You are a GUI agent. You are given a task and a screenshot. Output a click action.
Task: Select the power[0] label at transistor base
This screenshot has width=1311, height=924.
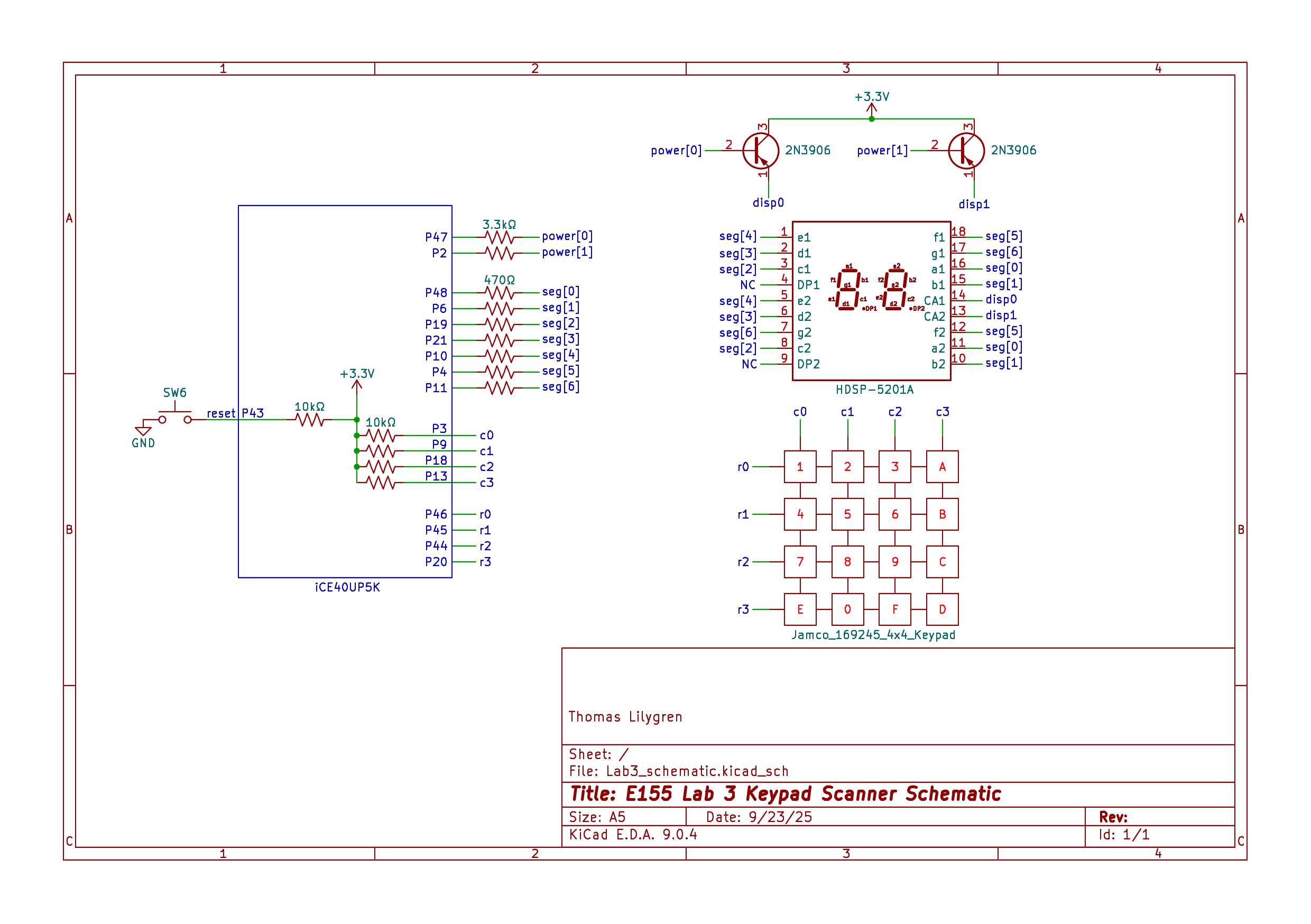[676, 151]
